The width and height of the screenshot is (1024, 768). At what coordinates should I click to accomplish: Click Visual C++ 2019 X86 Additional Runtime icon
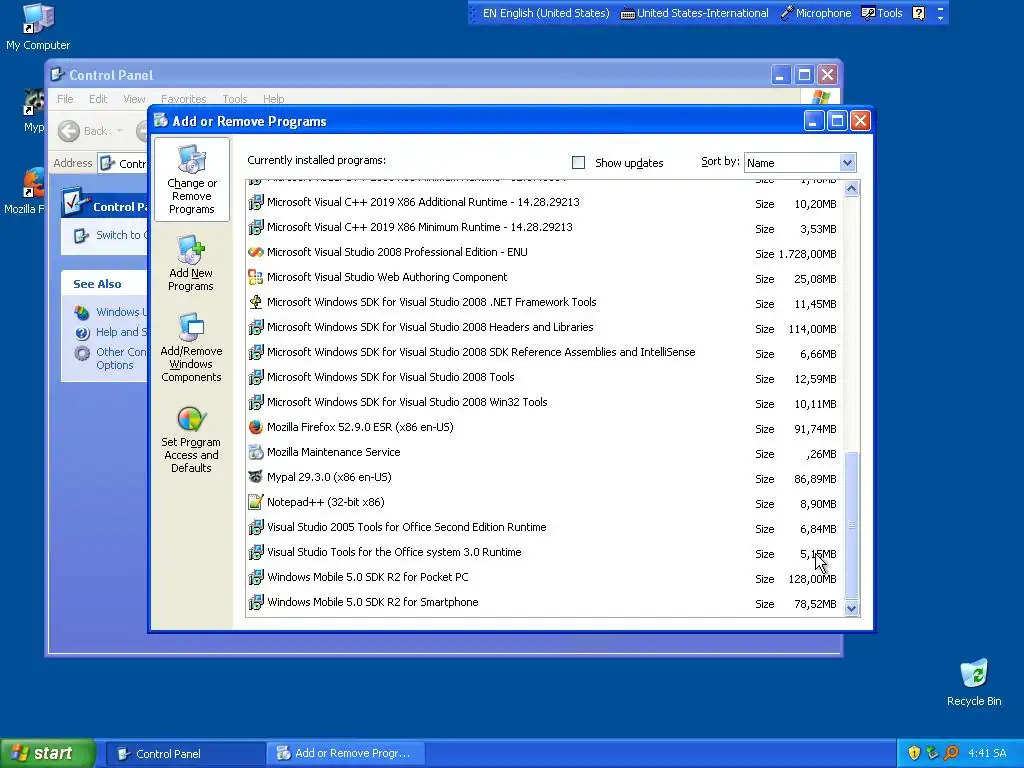256,202
